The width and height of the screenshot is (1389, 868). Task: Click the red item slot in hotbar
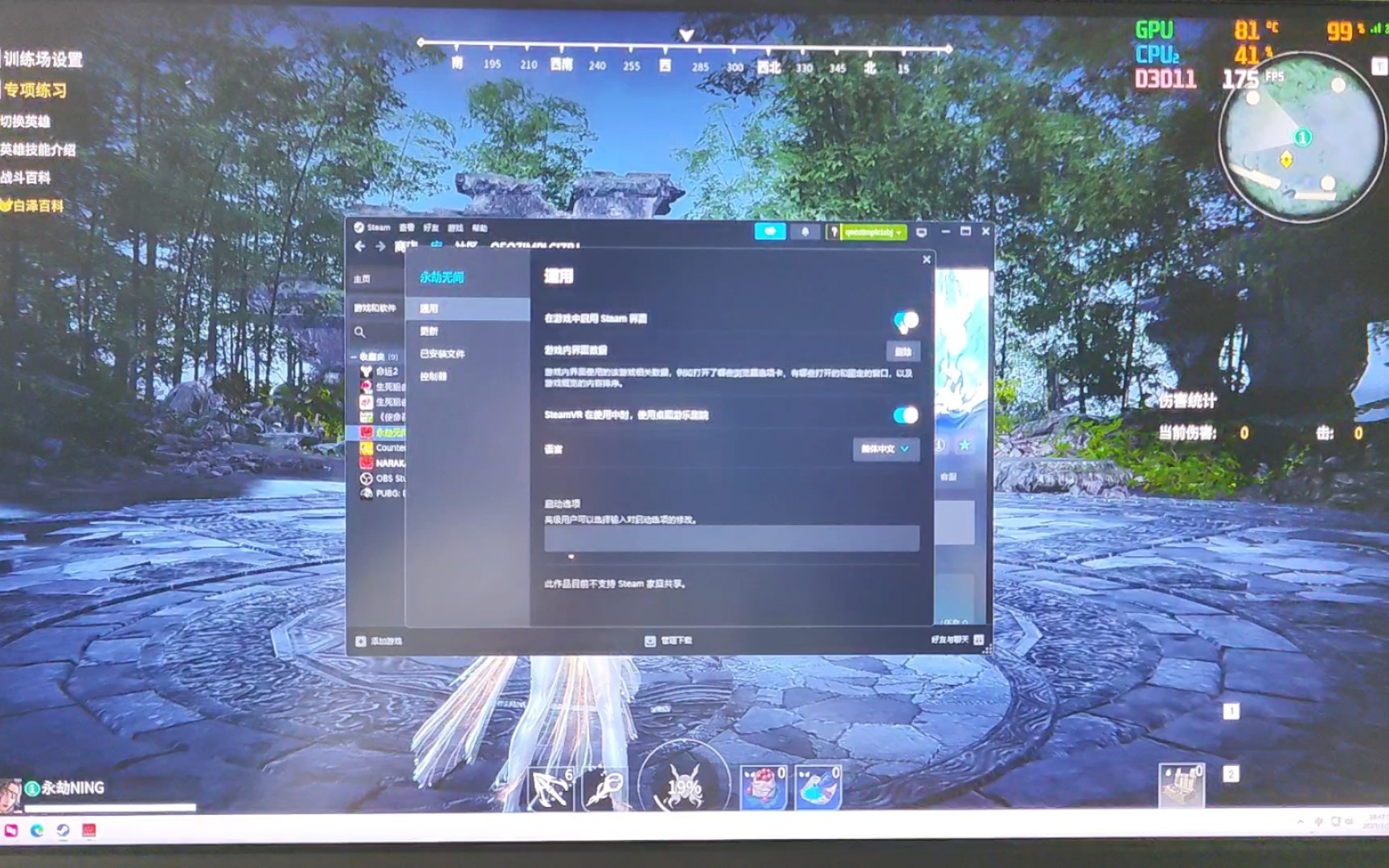[763, 788]
